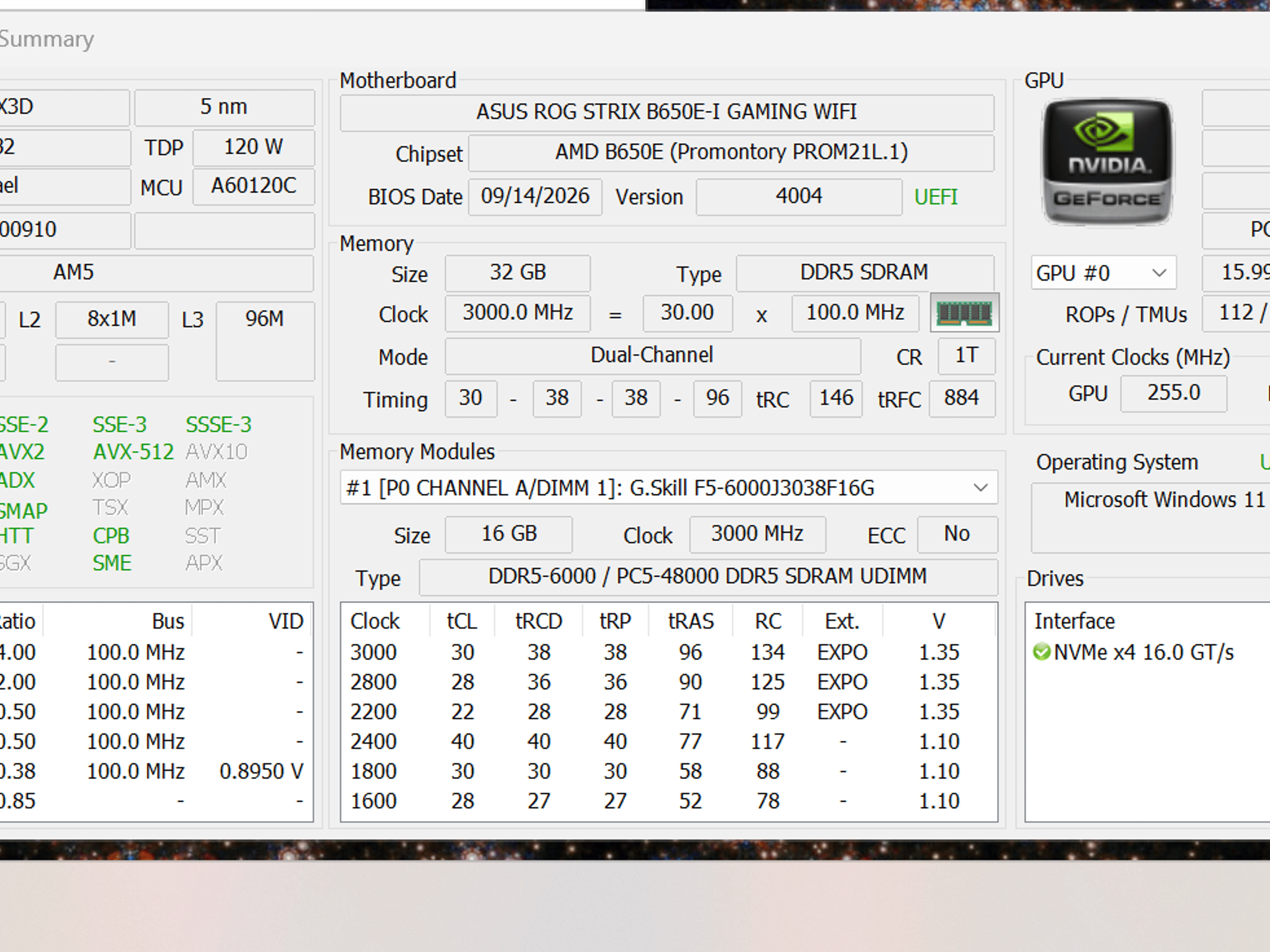Image resolution: width=1270 pixels, height=952 pixels.
Task: Click the chipset field AMD B650E
Action: click(x=731, y=152)
